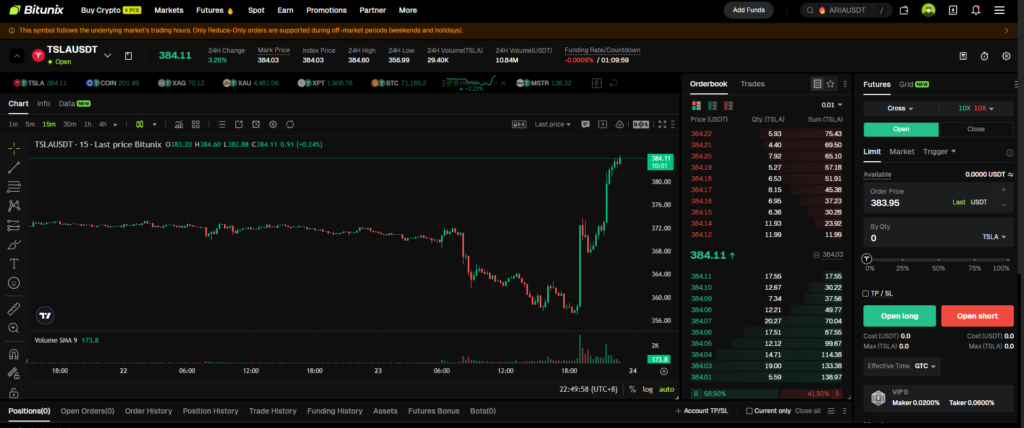
Task: Open the Funding History tab
Action: point(334,411)
